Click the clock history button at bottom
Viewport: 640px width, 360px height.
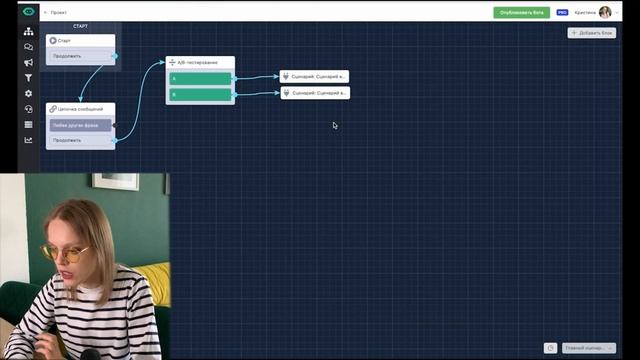(x=550, y=348)
